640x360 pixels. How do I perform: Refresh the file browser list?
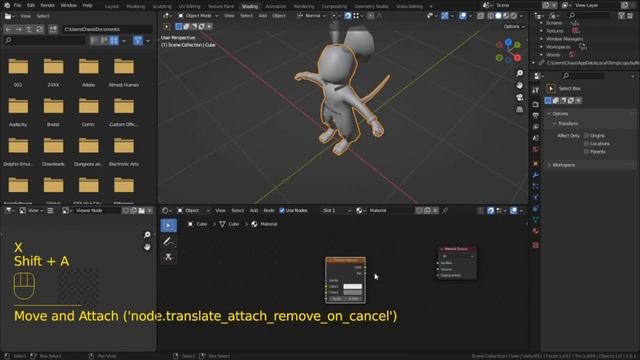coord(40,29)
